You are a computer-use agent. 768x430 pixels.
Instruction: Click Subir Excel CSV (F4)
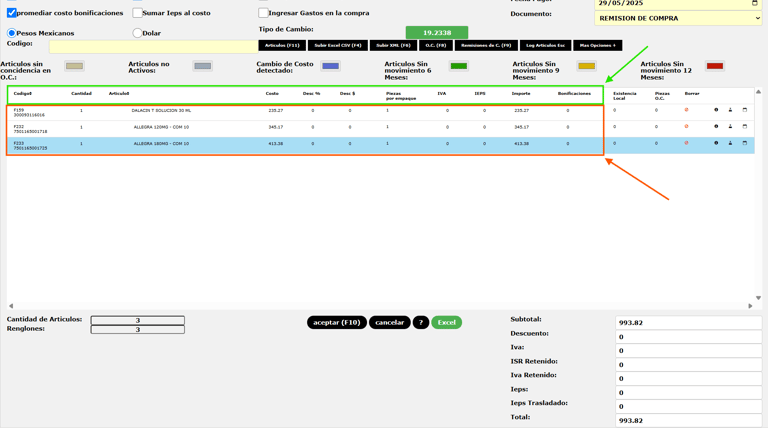pos(337,46)
